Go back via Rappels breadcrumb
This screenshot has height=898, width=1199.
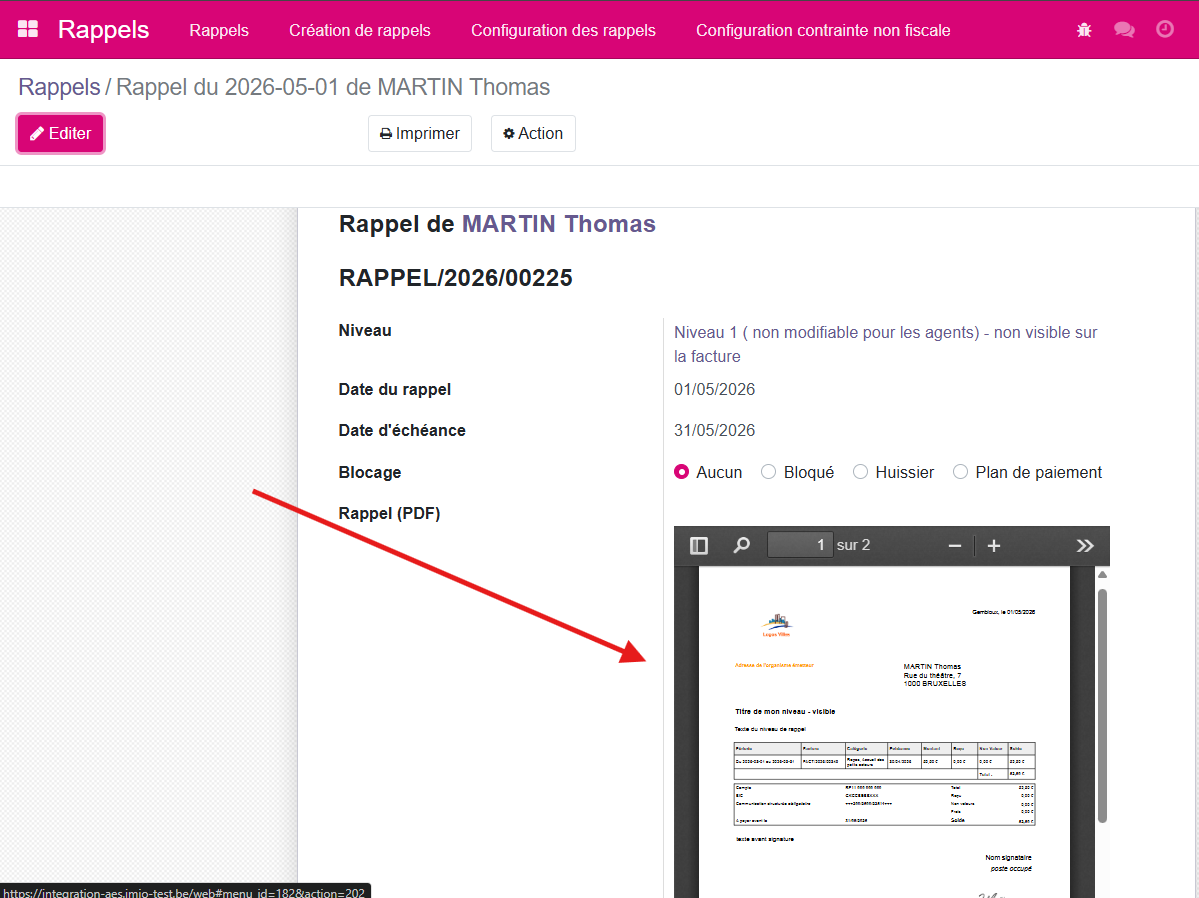click(60, 86)
